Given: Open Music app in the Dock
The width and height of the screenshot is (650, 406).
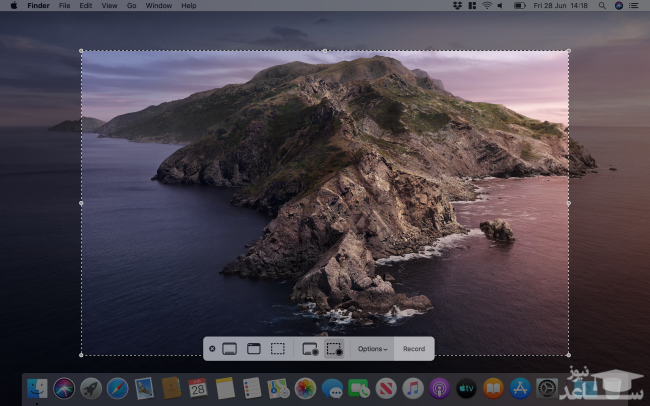Looking at the screenshot, I should pos(412,387).
